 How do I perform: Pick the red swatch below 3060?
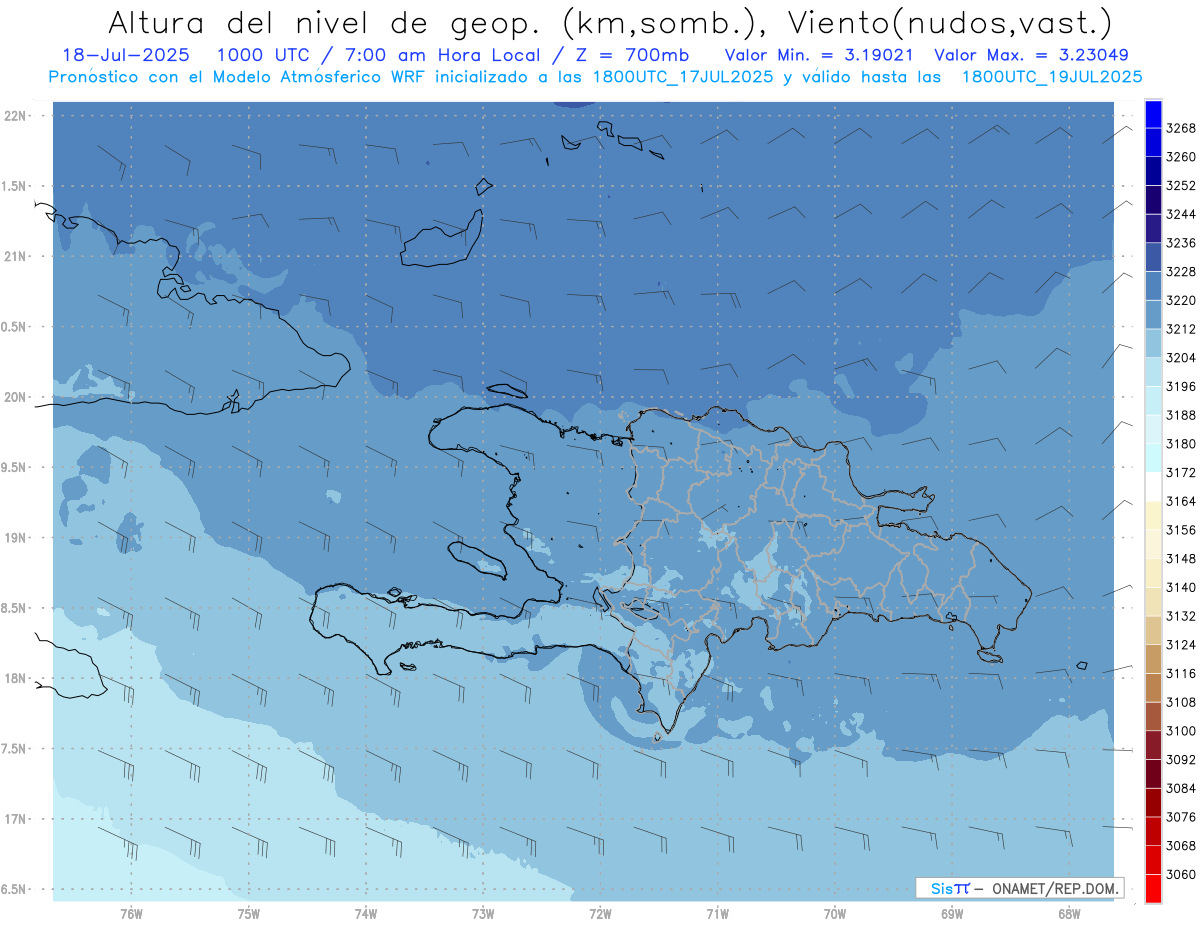(x=1153, y=888)
